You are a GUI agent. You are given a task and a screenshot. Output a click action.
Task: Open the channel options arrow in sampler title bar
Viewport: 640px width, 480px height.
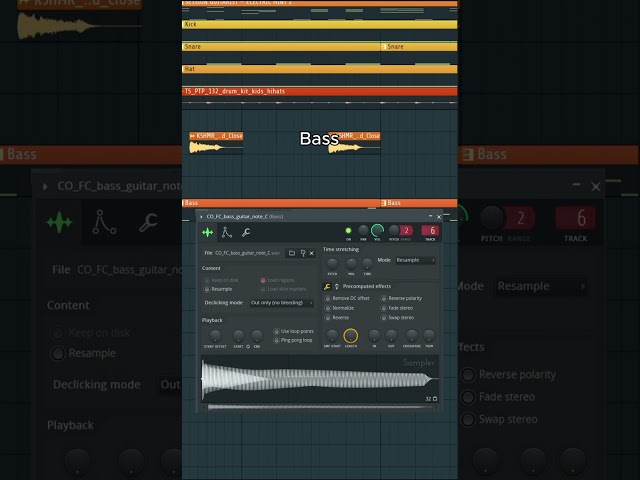pos(201,217)
